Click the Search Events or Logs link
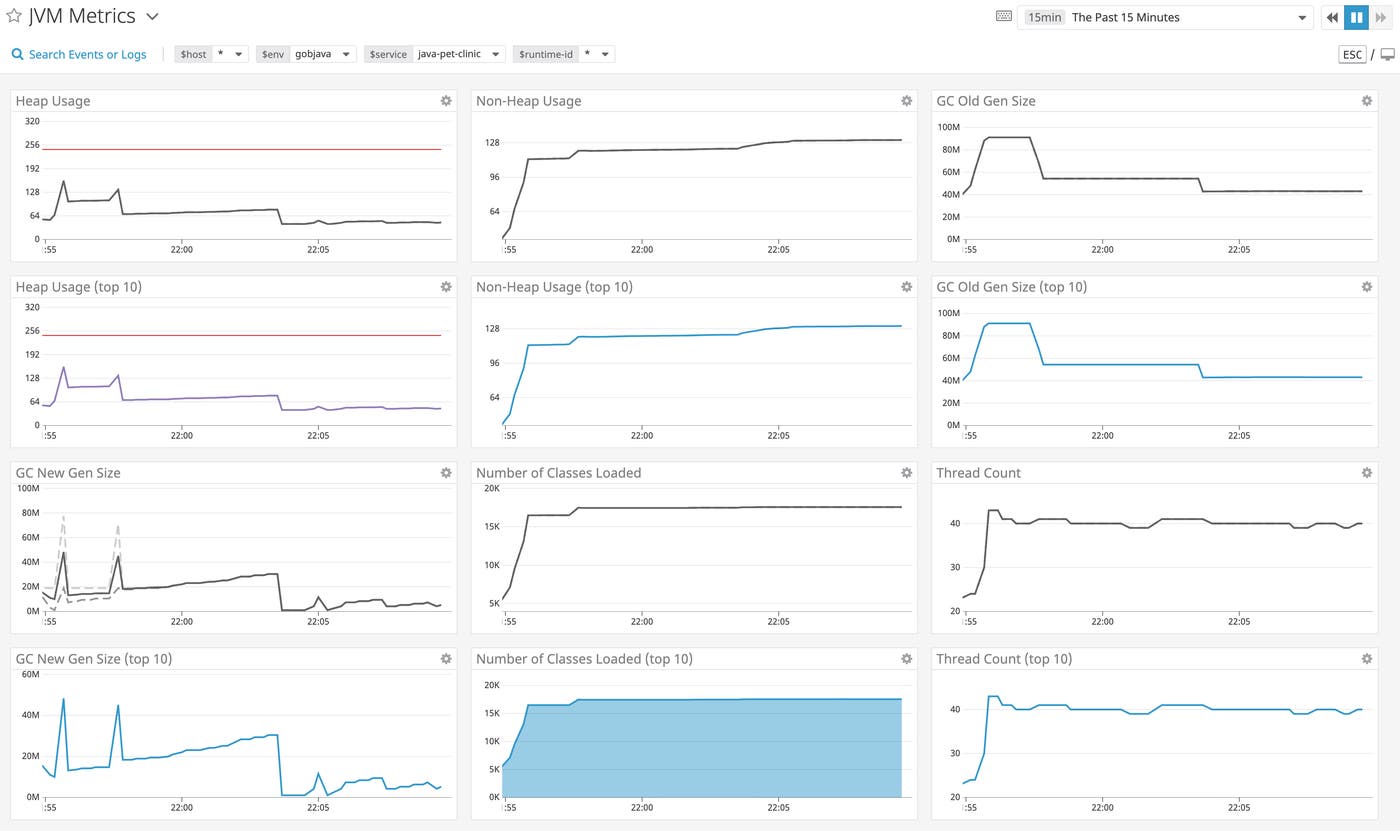The image size is (1400, 831). click(x=86, y=54)
